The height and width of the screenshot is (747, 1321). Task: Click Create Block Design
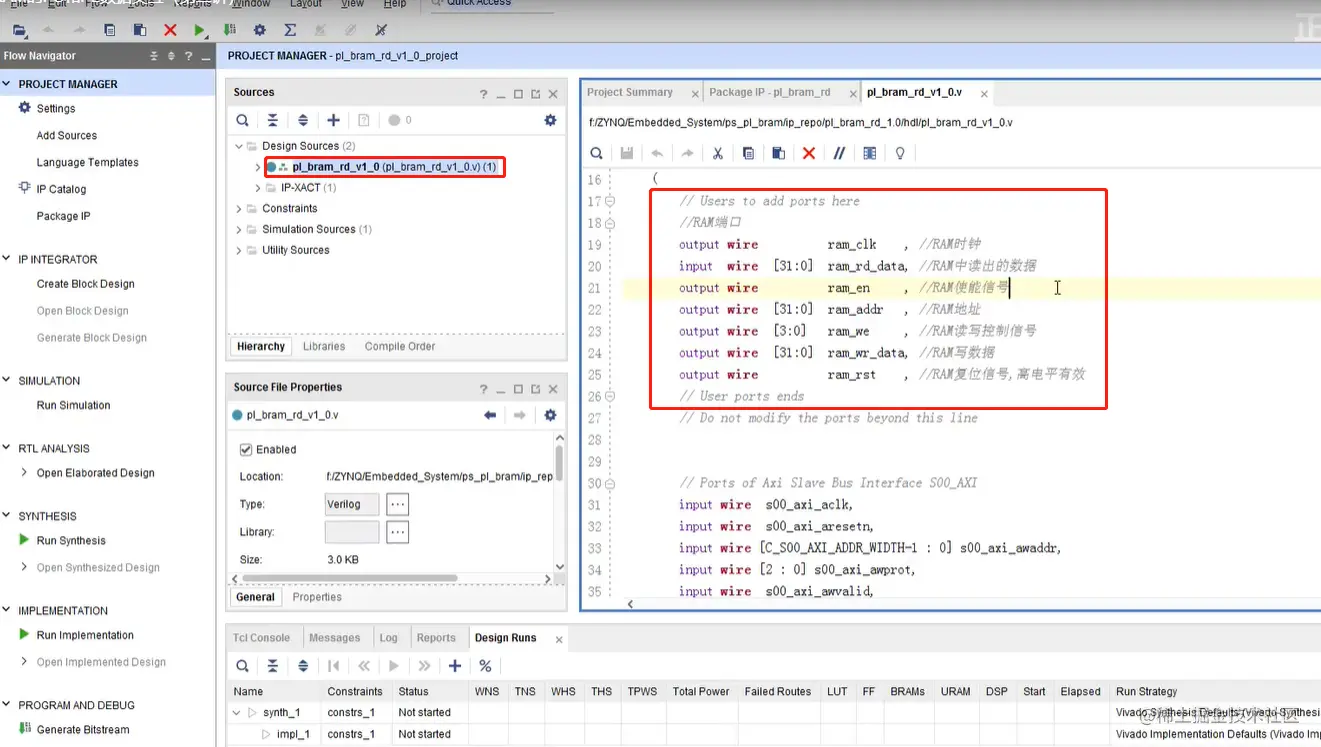(85, 284)
